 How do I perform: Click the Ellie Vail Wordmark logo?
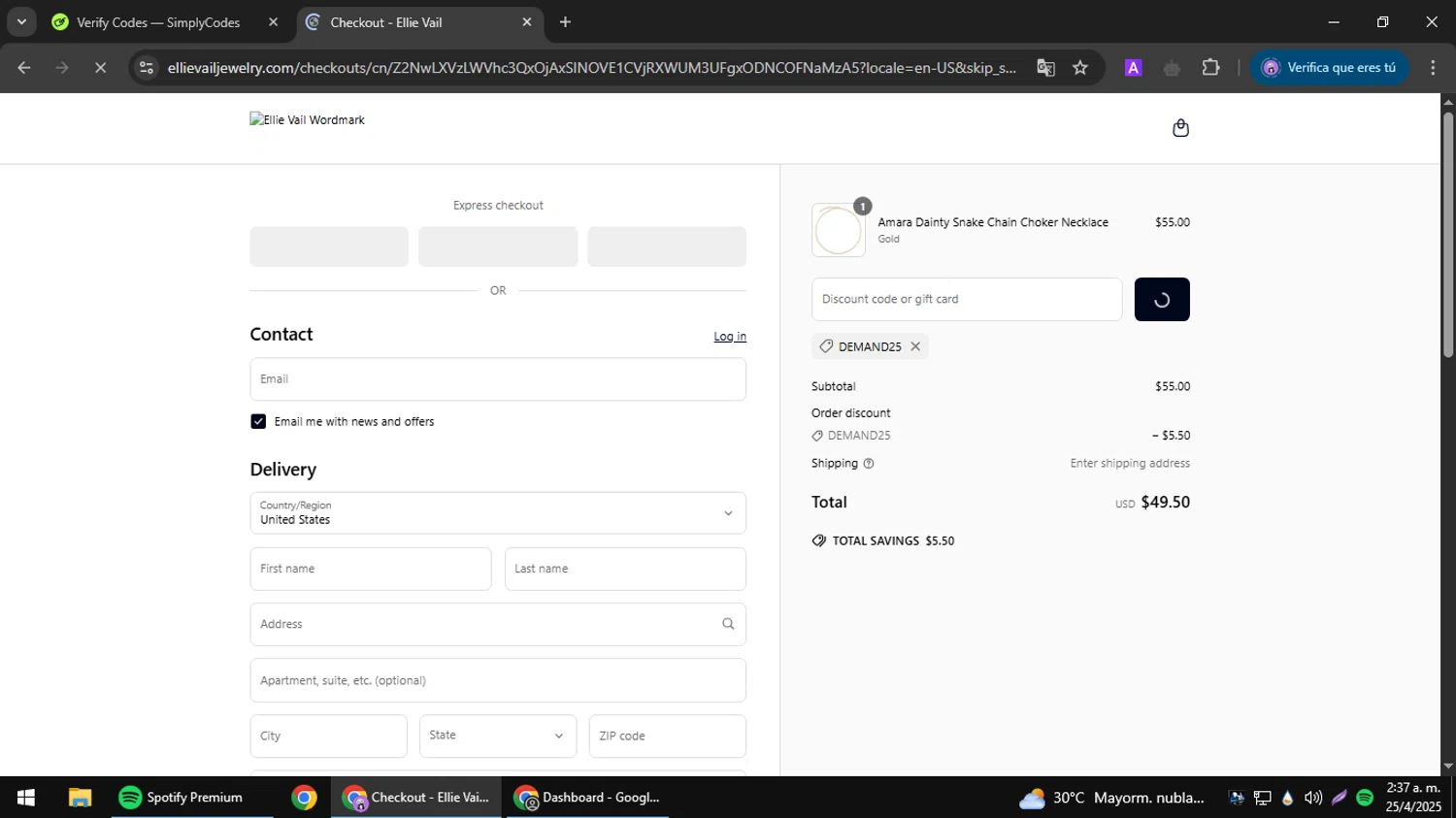point(307,120)
